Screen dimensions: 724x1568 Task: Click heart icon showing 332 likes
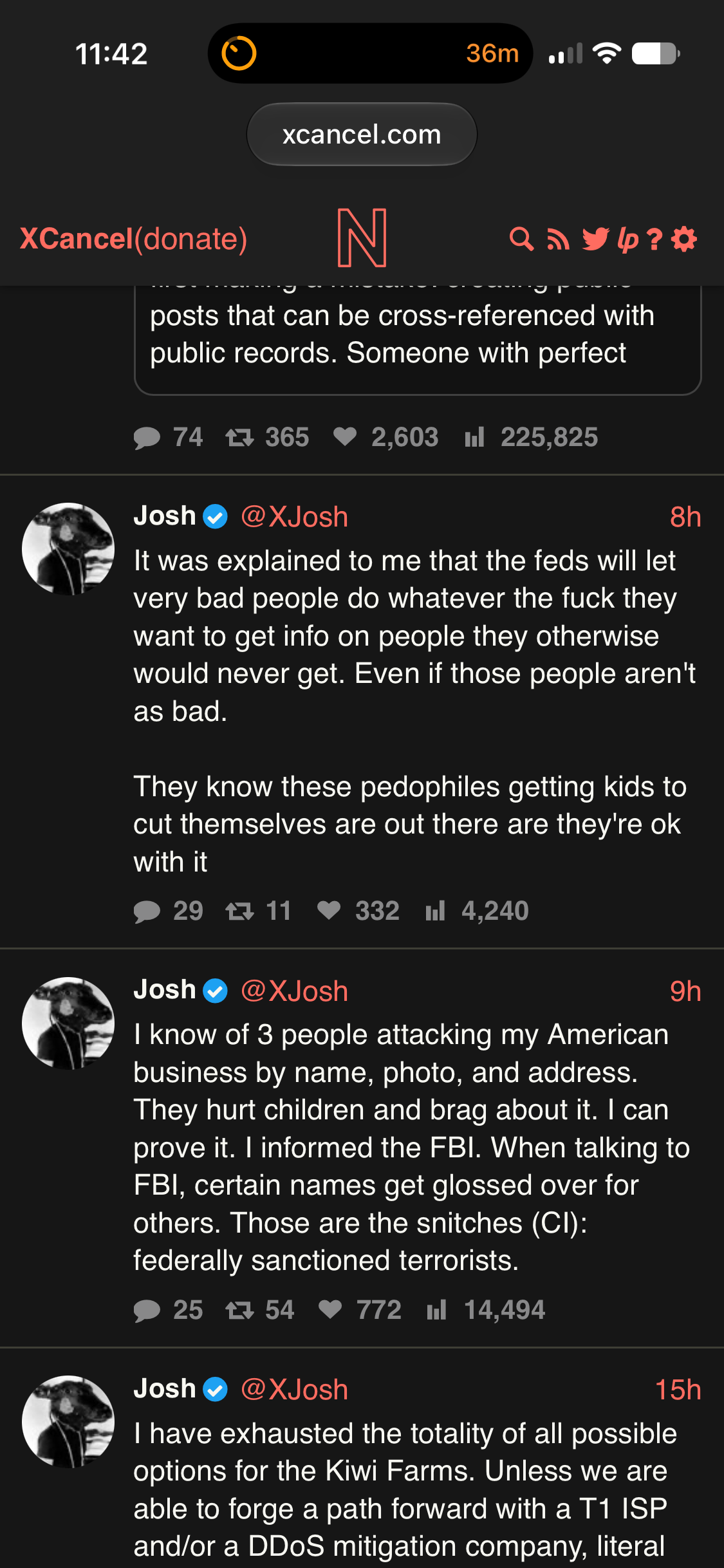[x=329, y=910]
